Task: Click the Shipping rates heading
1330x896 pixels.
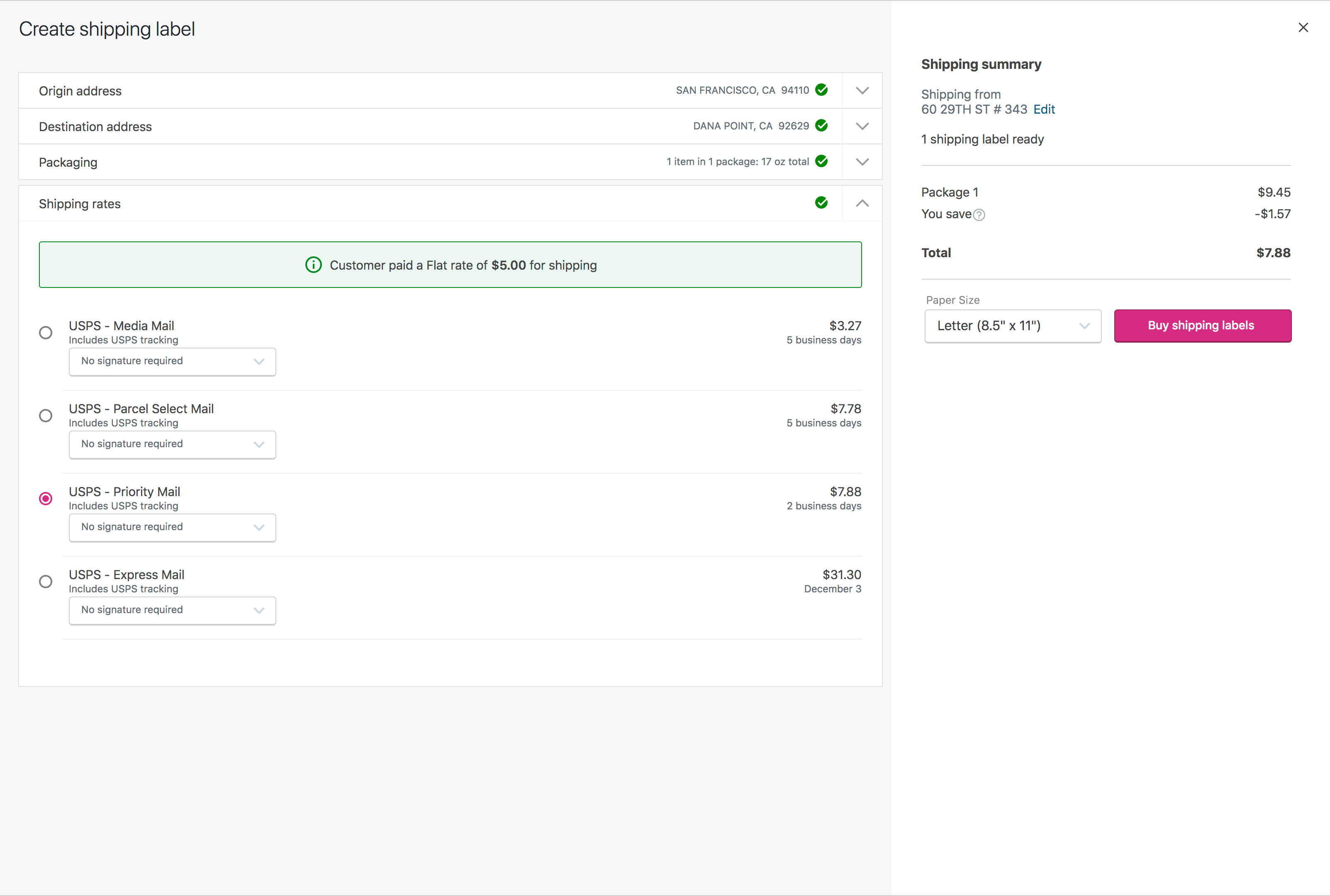Action: click(79, 204)
